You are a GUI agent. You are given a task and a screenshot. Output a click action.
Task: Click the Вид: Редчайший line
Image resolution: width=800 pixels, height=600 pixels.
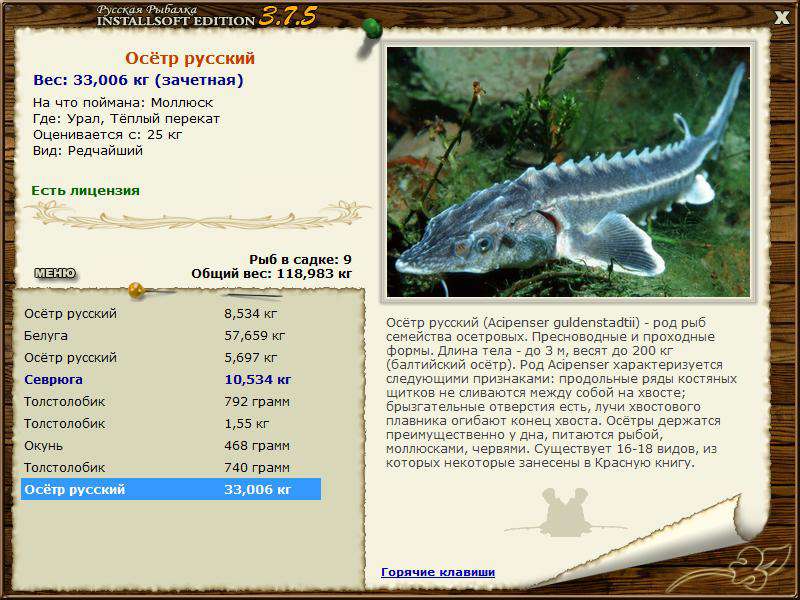88,151
